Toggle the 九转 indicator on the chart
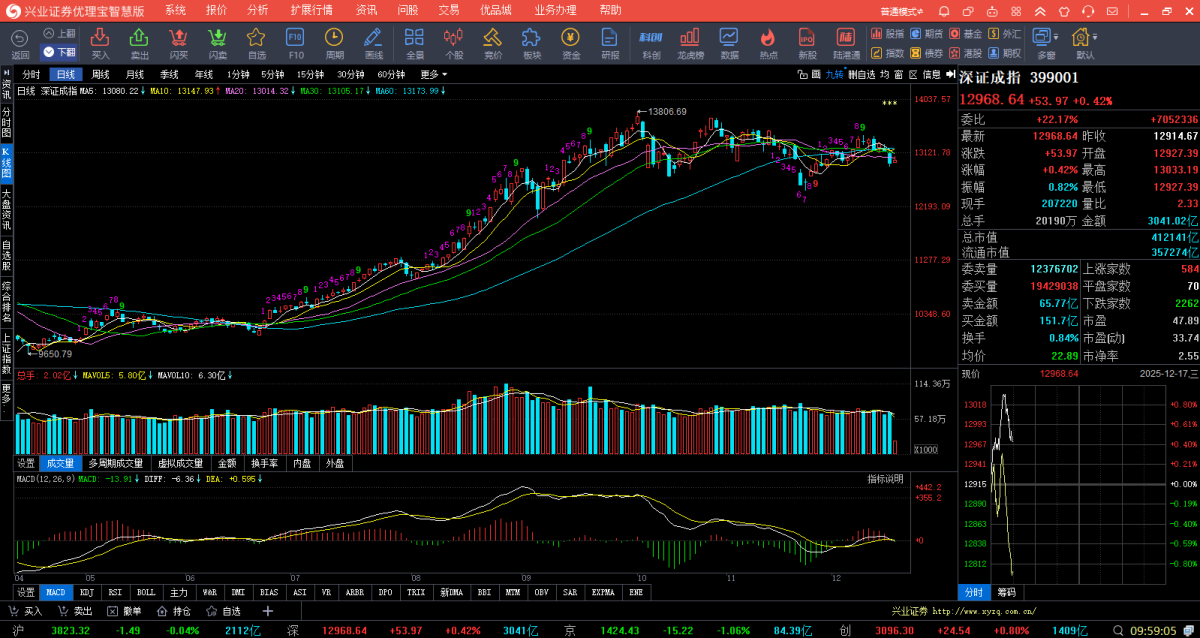The width and height of the screenshot is (1200, 638). tap(833, 75)
